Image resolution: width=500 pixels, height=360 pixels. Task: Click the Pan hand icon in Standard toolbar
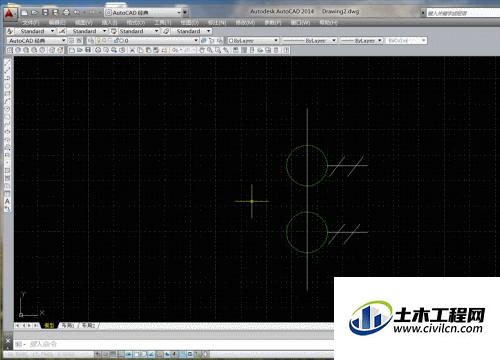point(202,50)
